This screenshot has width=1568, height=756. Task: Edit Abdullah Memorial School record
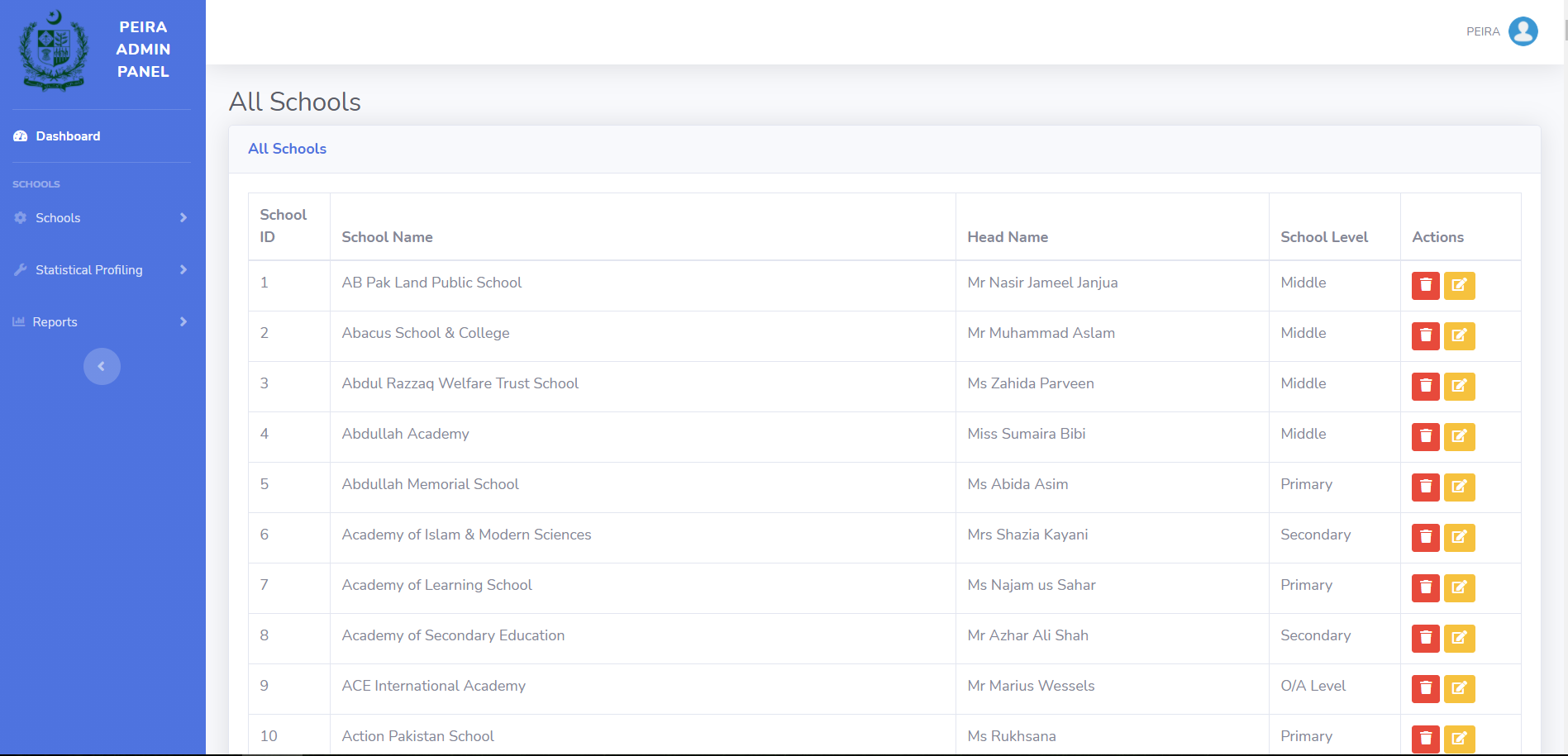[1459, 487]
